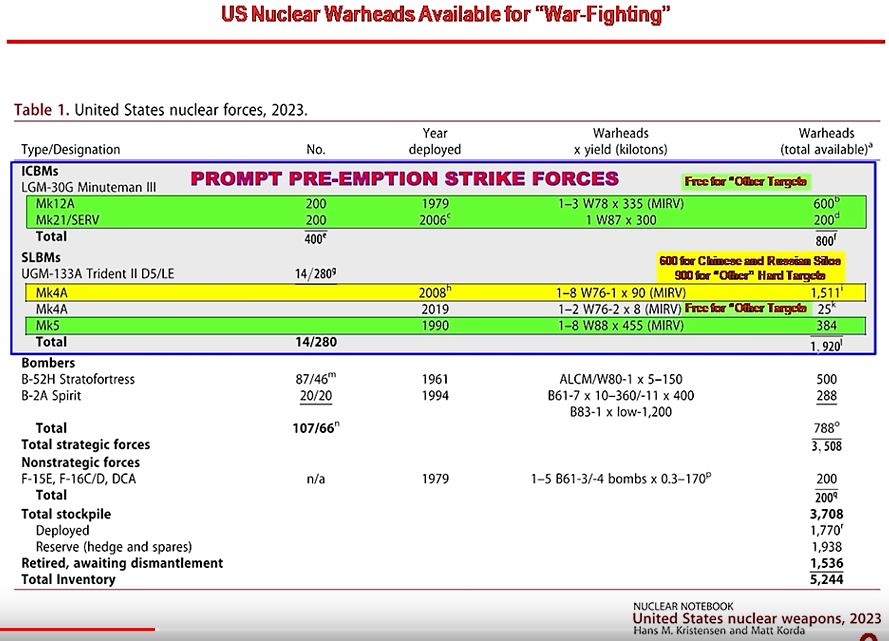The width and height of the screenshot is (889, 641).
Task: Click the 'Total Inventory' row label
Action: pos(68,580)
